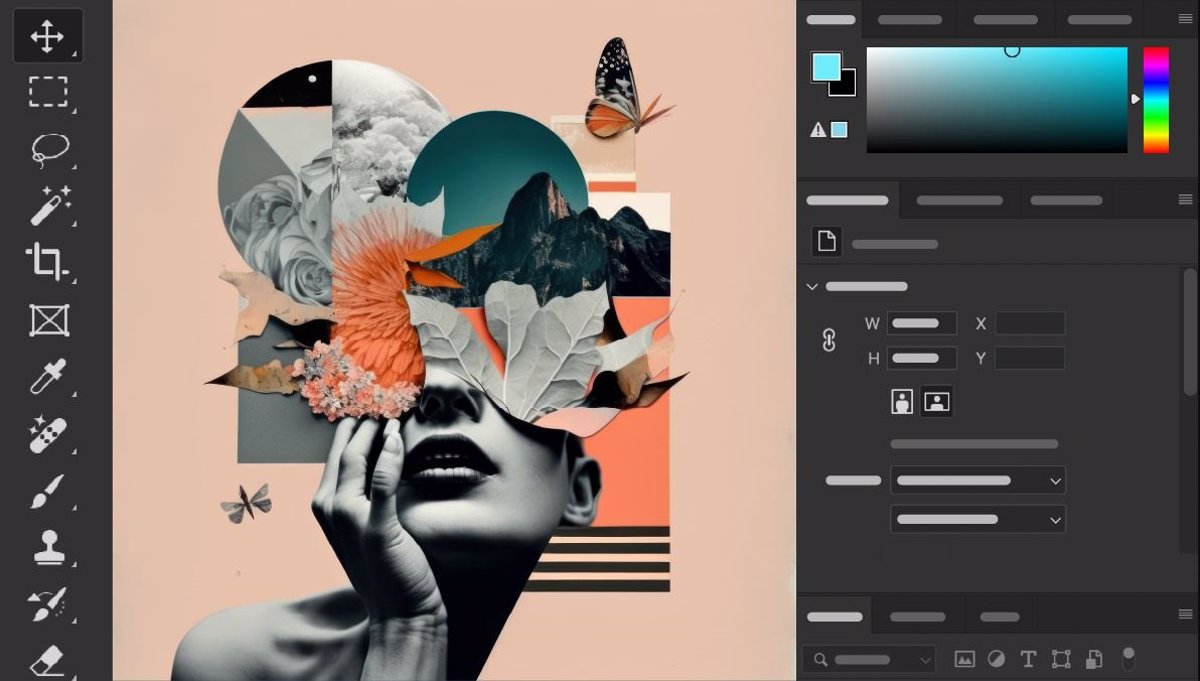Viewport: 1200px width, 681px height.
Task: Toggle the layer filtering switch
Action: (1128, 659)
